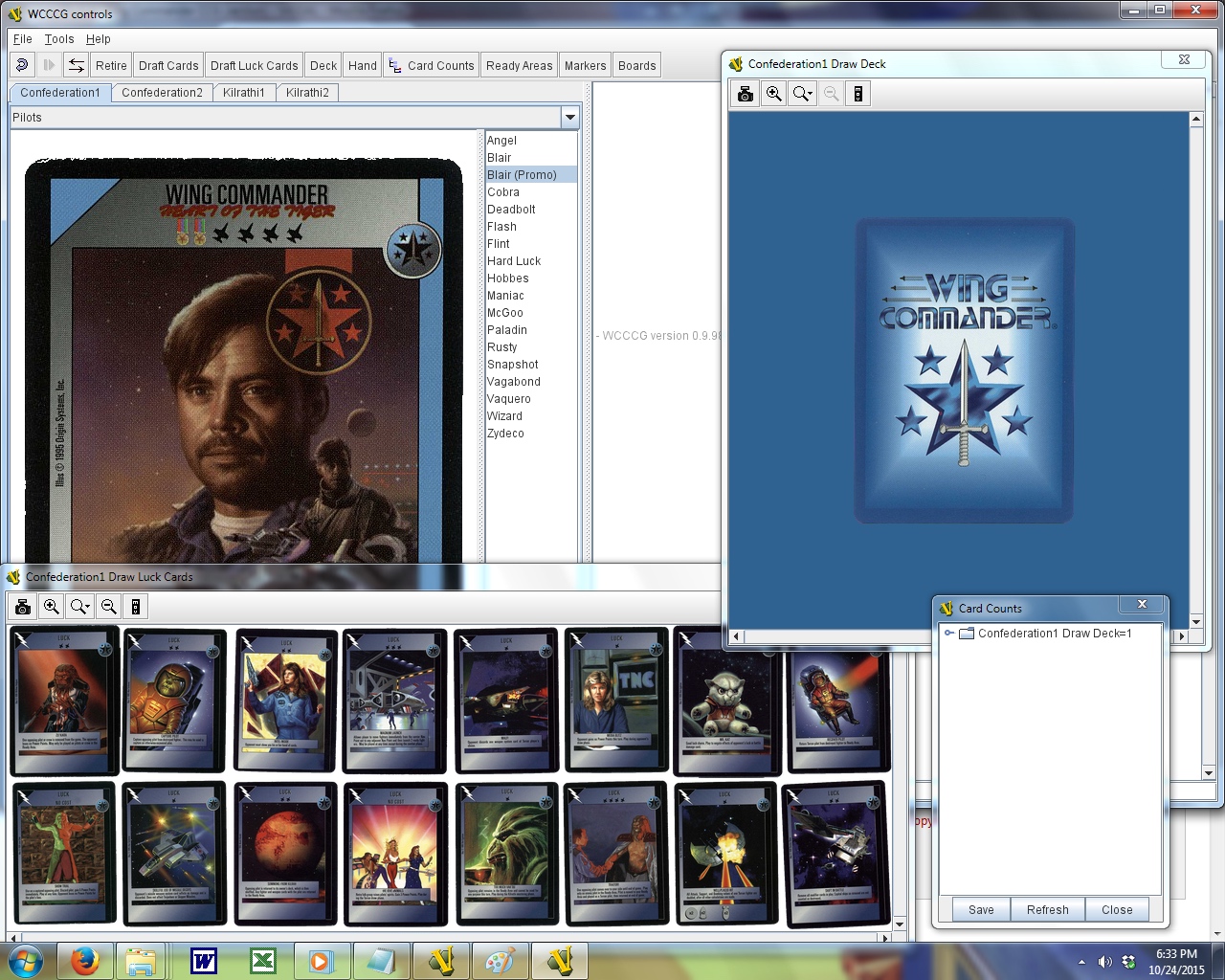Open Firefox from the taskbar
This screenshot has width=1225, height=980.
(x=85, y=961)
